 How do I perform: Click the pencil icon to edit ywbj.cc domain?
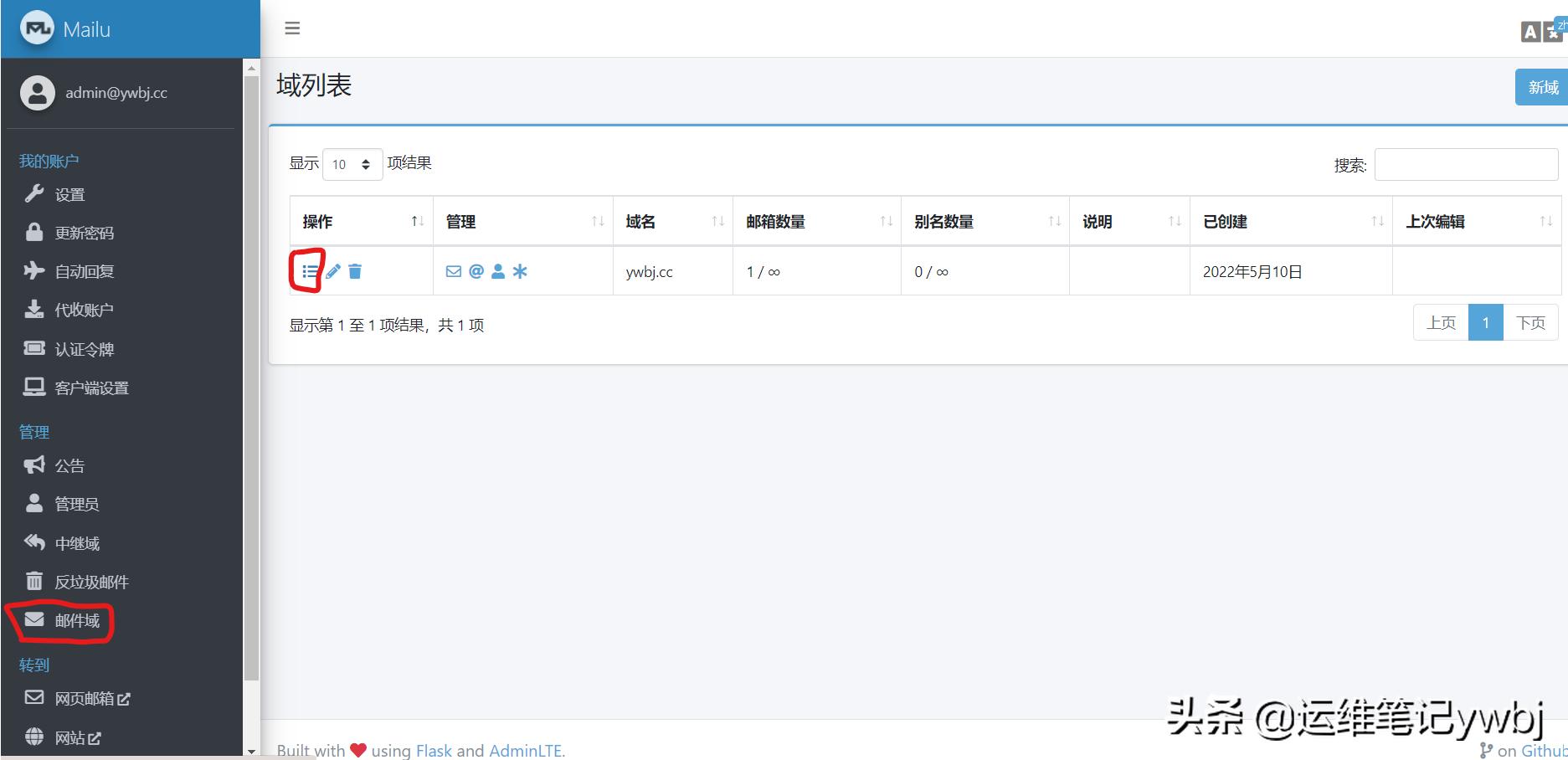[332, 270]
